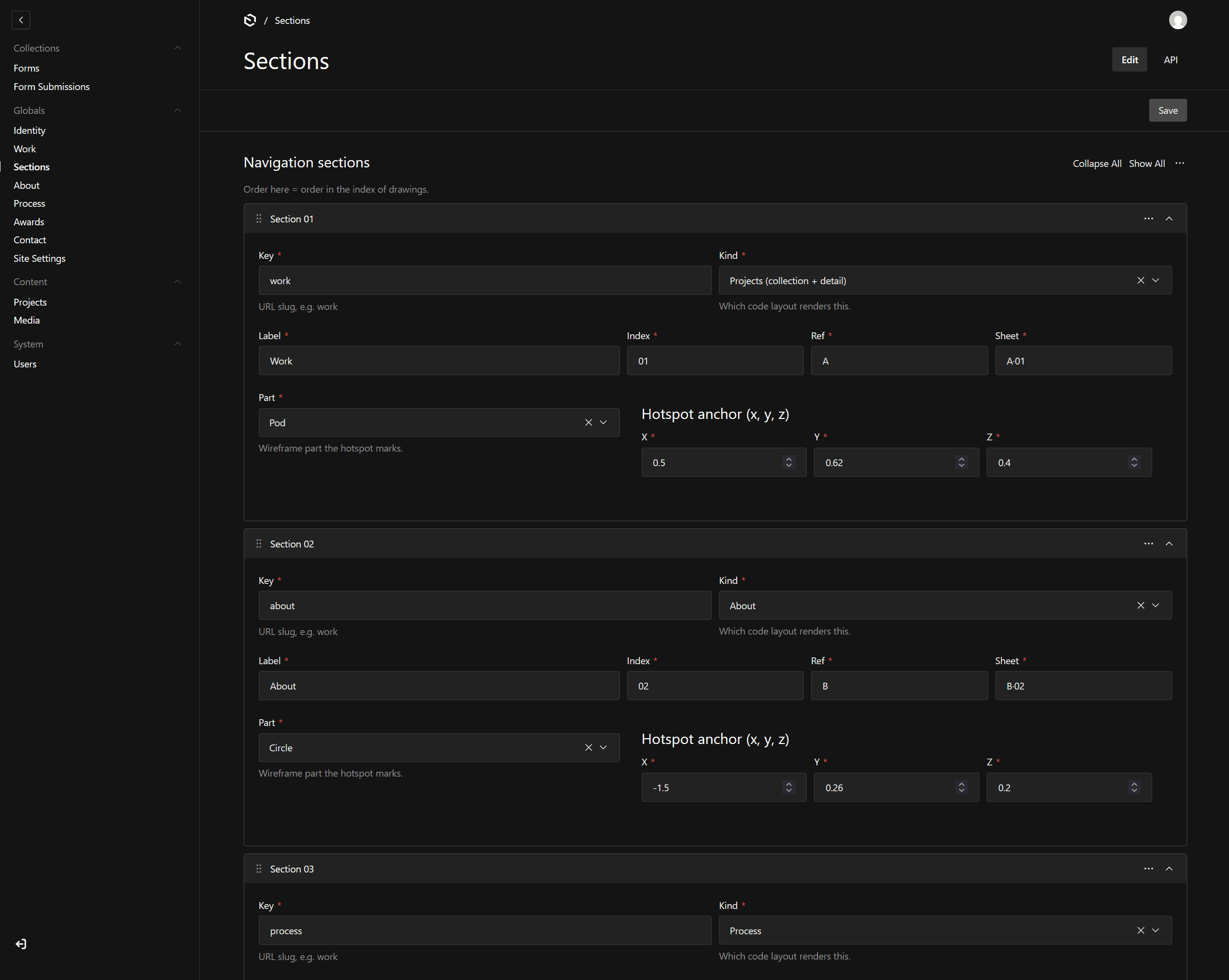Screen dimensions: 1229x980
Task: Clear the Section 03 Kind Process selection
Action: pyautogui.click(x=1140, y=930)
